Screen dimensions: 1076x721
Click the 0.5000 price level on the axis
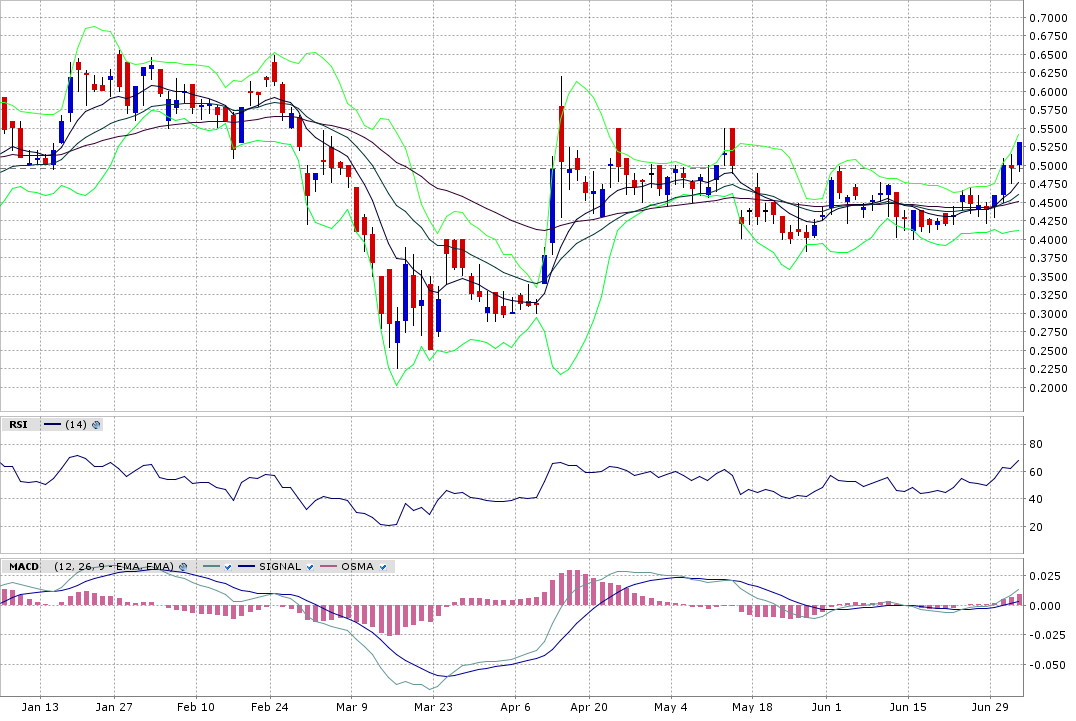[x=1047, y=166]
